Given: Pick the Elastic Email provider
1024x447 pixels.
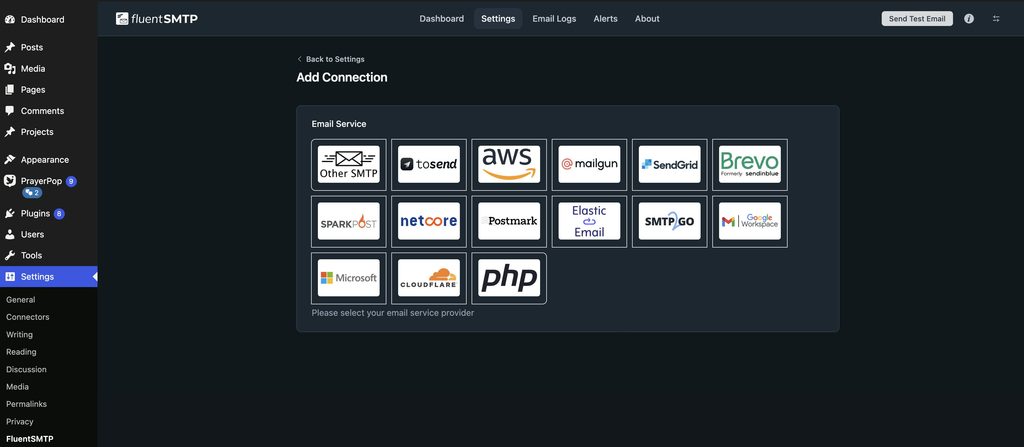Looking at the screenshot, I should [x=589, y=222].
